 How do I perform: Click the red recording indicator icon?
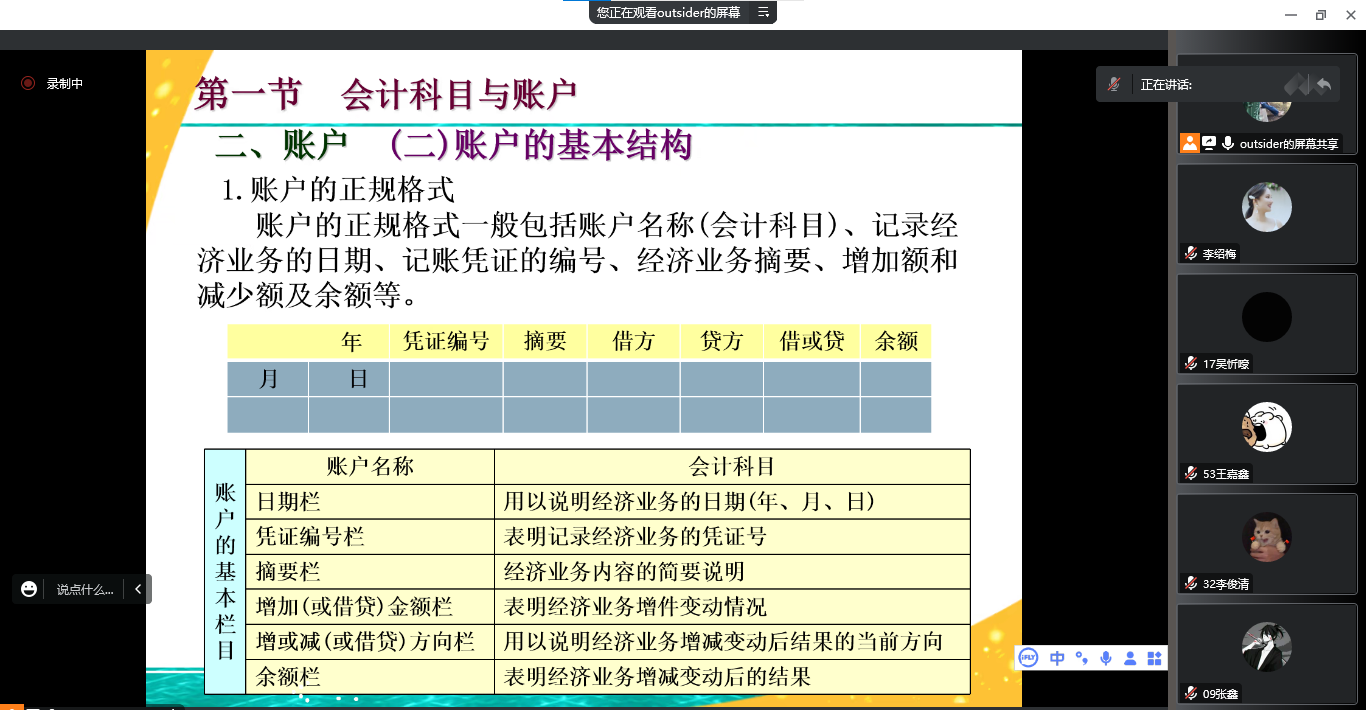coord(28,84)
